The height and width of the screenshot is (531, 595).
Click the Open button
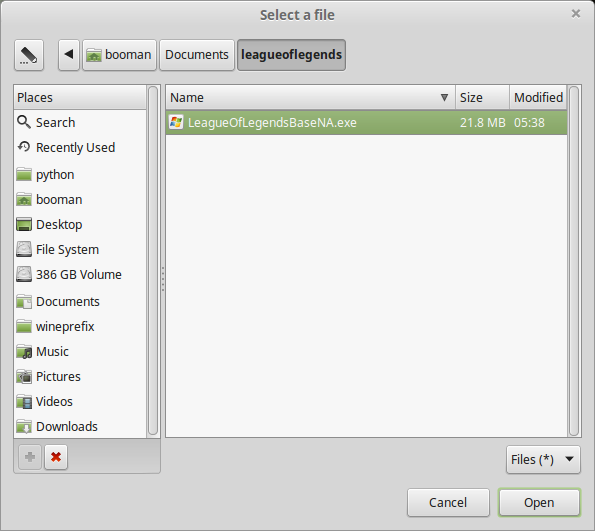pos(539,503)
